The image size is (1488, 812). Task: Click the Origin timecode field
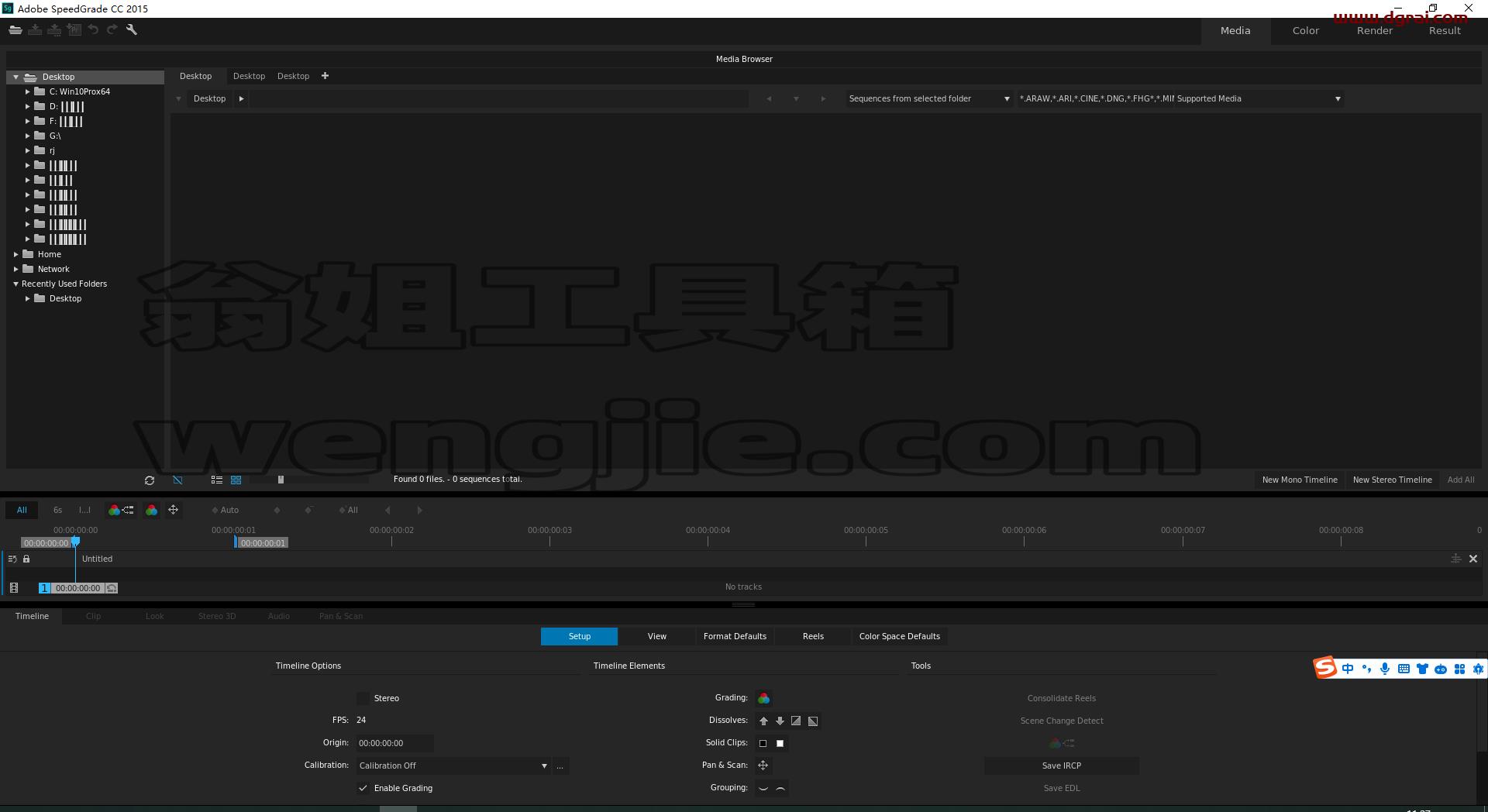coord(394,743)
